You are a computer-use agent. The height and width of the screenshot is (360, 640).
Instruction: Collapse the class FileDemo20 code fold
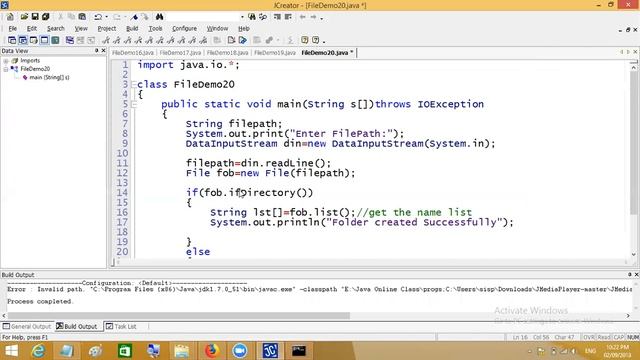(134, 84)
